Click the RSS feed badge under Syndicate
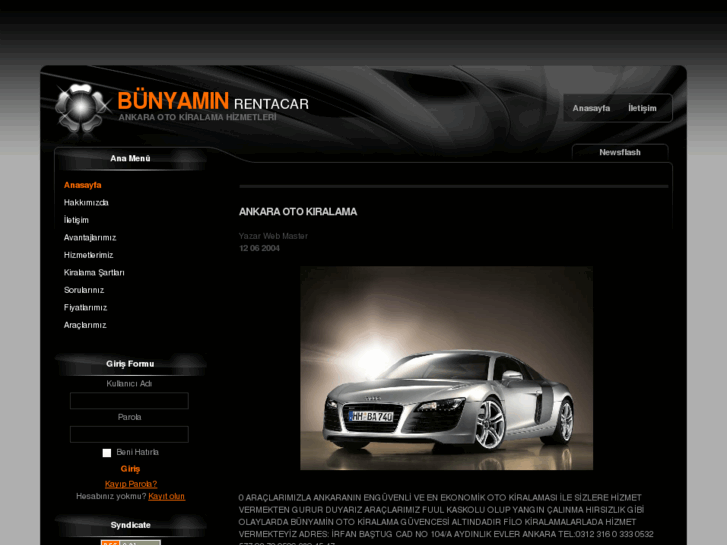This screenshot has width=727, height=545. point(130,542)
